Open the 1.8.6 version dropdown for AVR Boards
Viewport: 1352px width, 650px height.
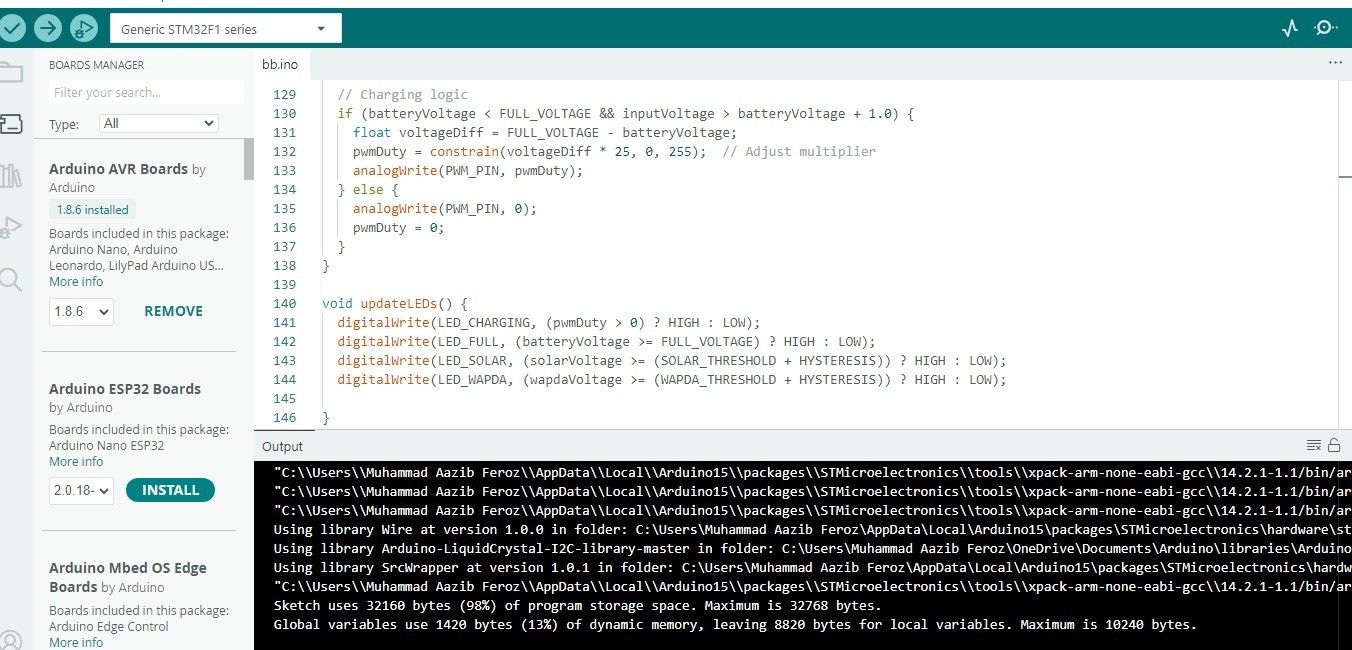pyautogui.click(x=81, y=311)
